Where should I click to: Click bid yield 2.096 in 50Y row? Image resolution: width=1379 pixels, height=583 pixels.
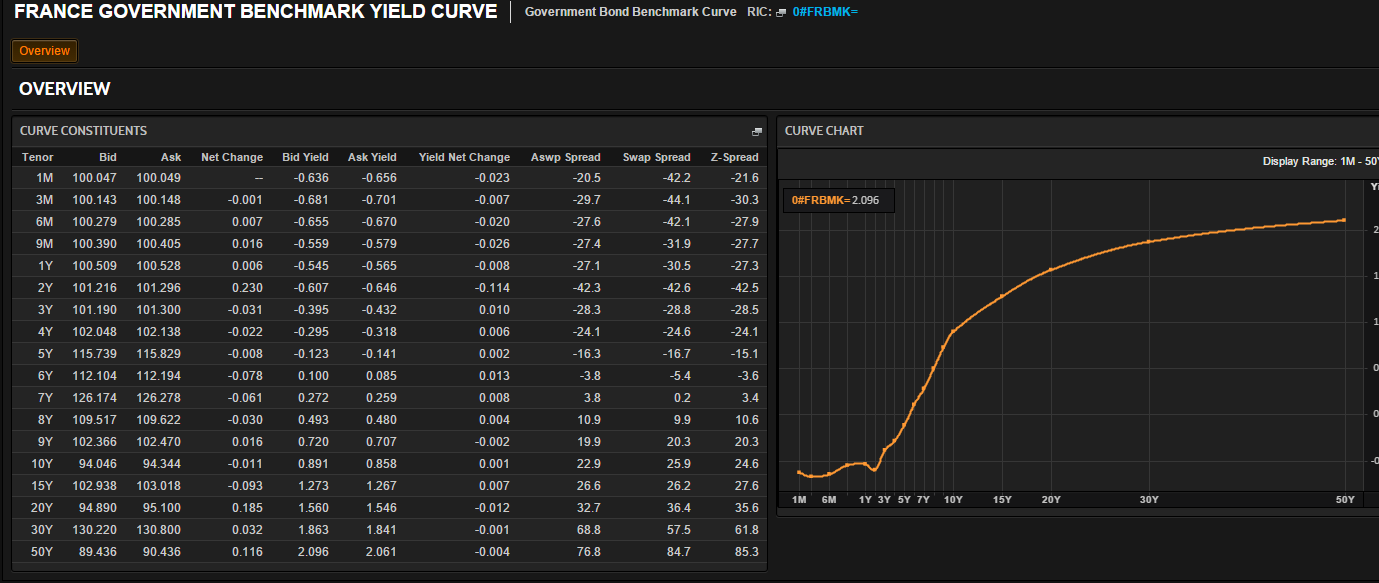(313, 552)
